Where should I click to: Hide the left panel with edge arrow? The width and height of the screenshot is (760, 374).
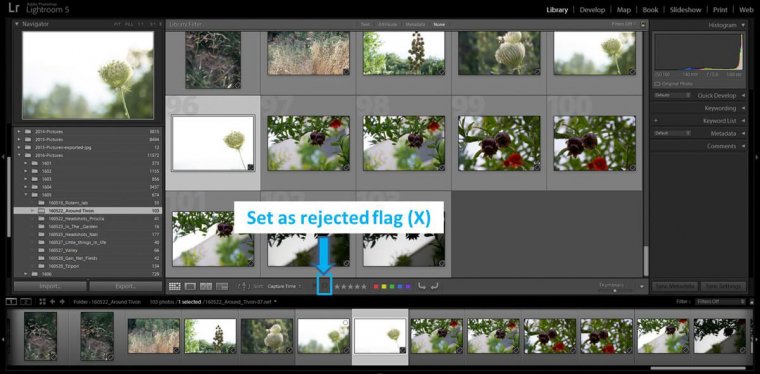click(2, 157)
